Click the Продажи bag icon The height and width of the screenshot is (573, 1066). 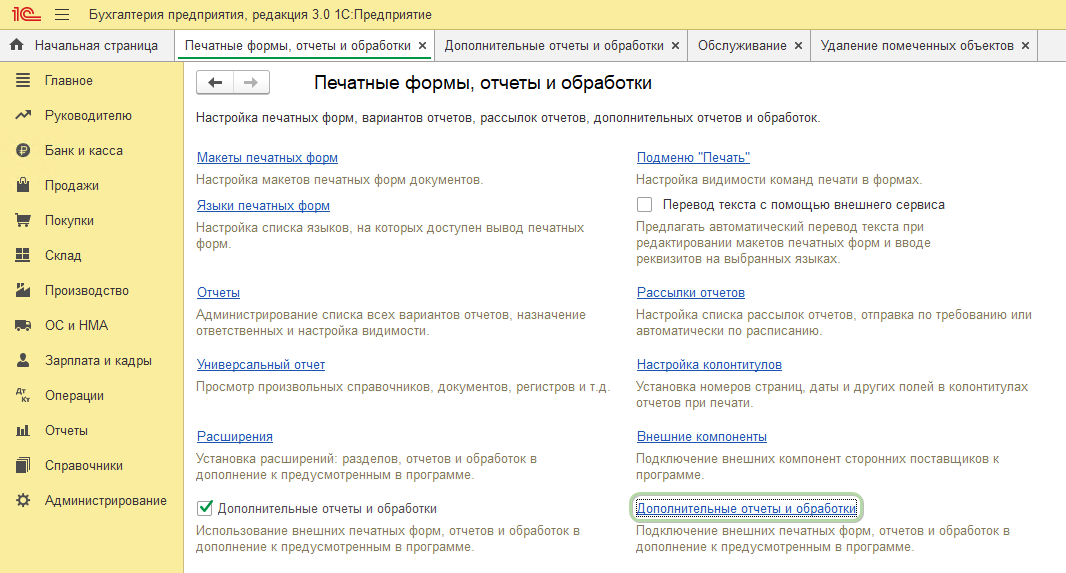pos(23,185)
